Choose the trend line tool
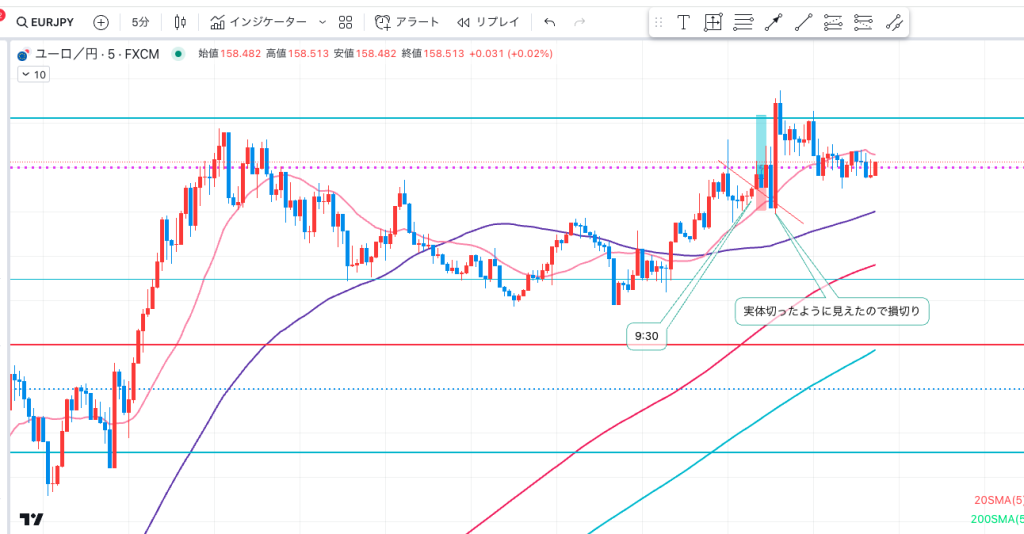Screen dimensions: 1024x534 pyautogui.click(x=803, y=22)
